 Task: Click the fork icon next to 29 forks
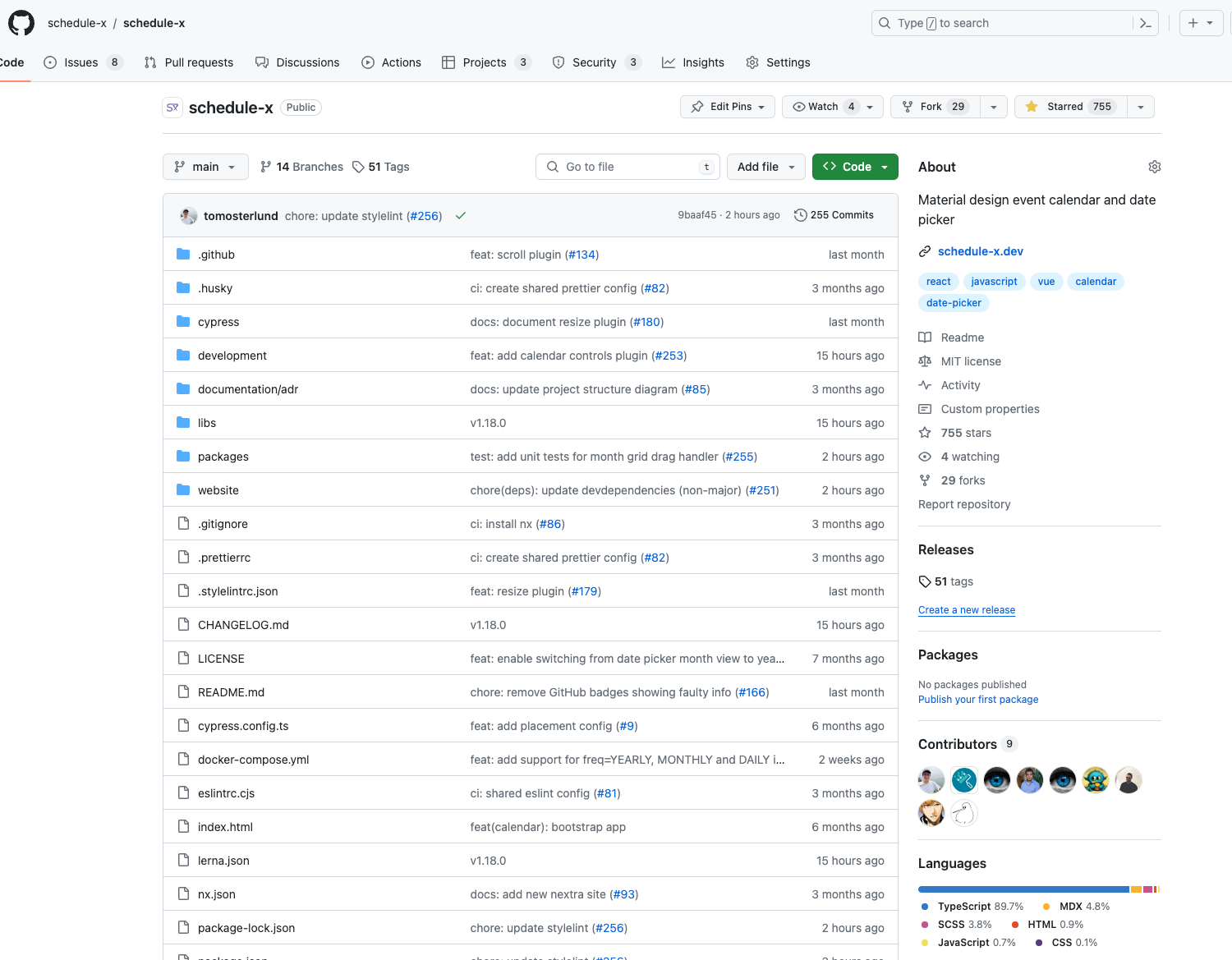point(925,480)
